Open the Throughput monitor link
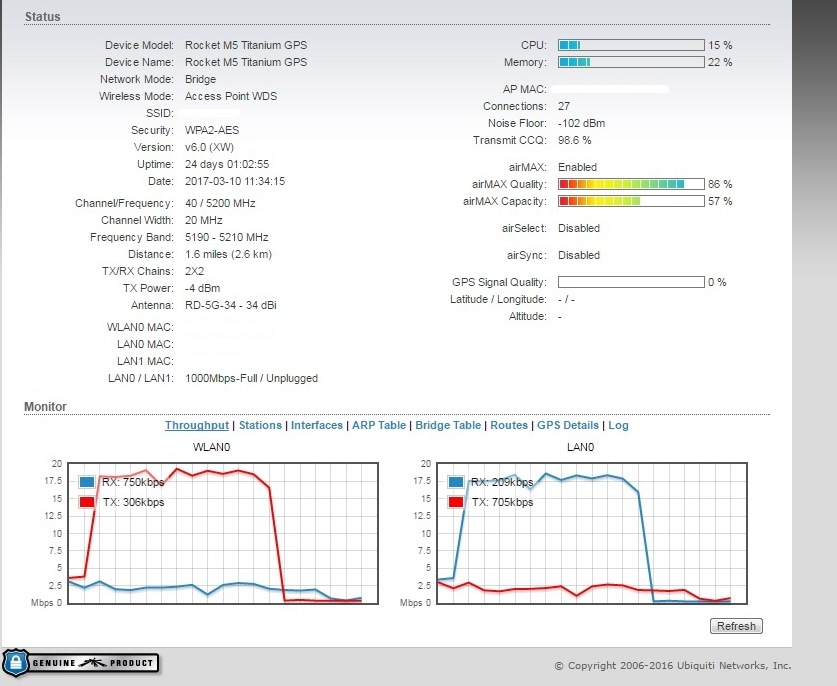 pos(196,425)
